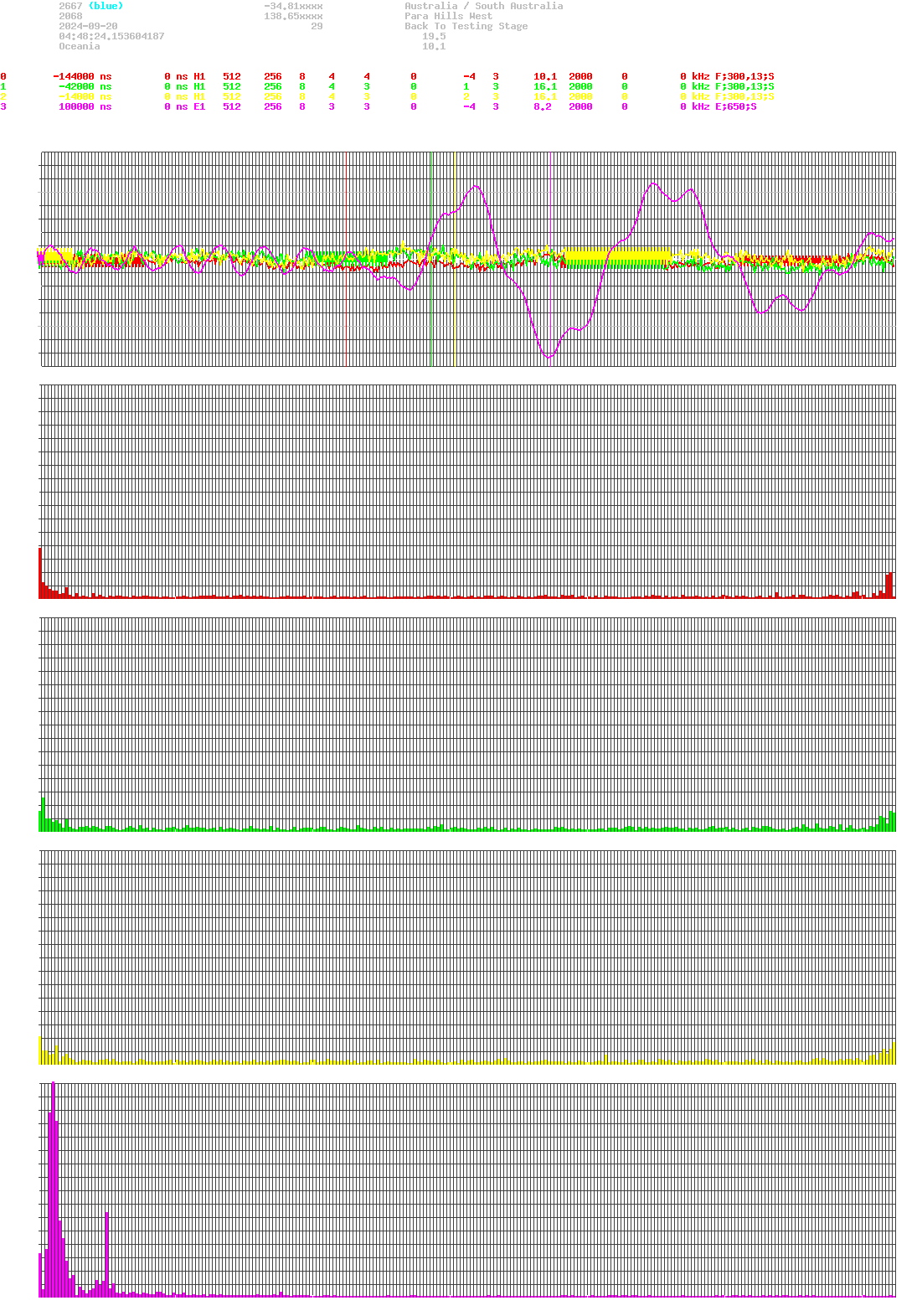The image size is (917, 1316).
Task: Click the top multi-channel waveform plot
Action: (x=467, y=259)
